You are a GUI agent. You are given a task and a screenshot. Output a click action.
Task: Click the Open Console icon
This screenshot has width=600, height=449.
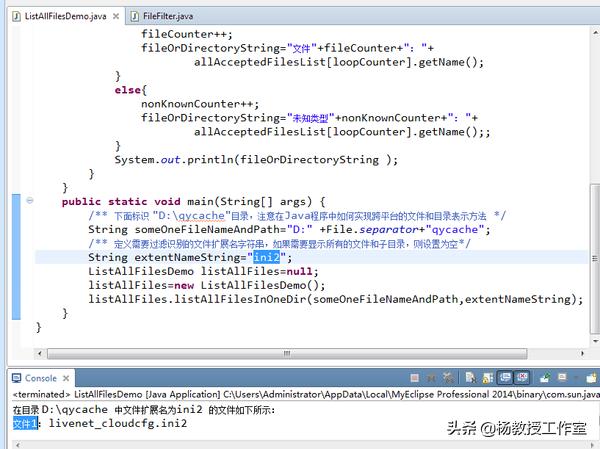pyautogui.click(x=592, y=378)
